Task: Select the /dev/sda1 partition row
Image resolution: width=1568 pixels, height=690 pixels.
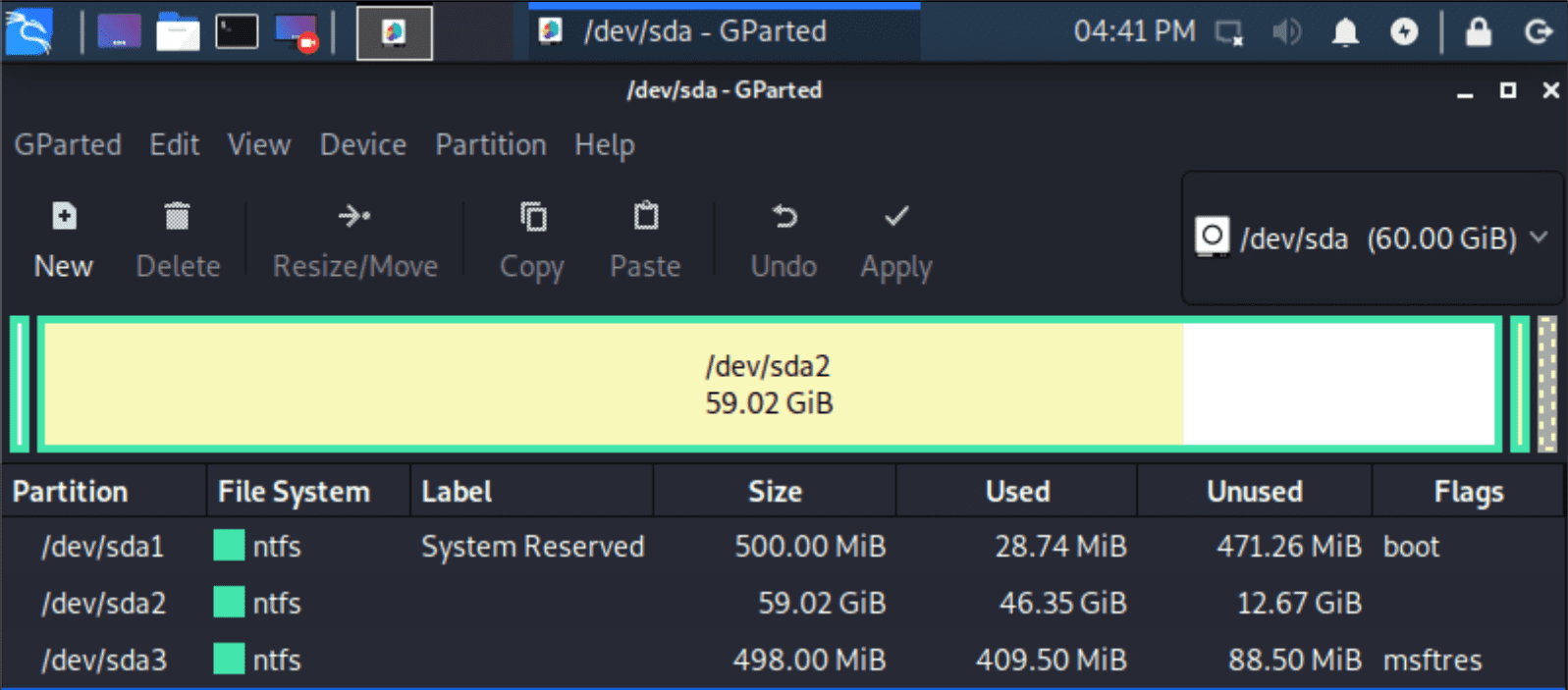Action: [x=784, y=546]
